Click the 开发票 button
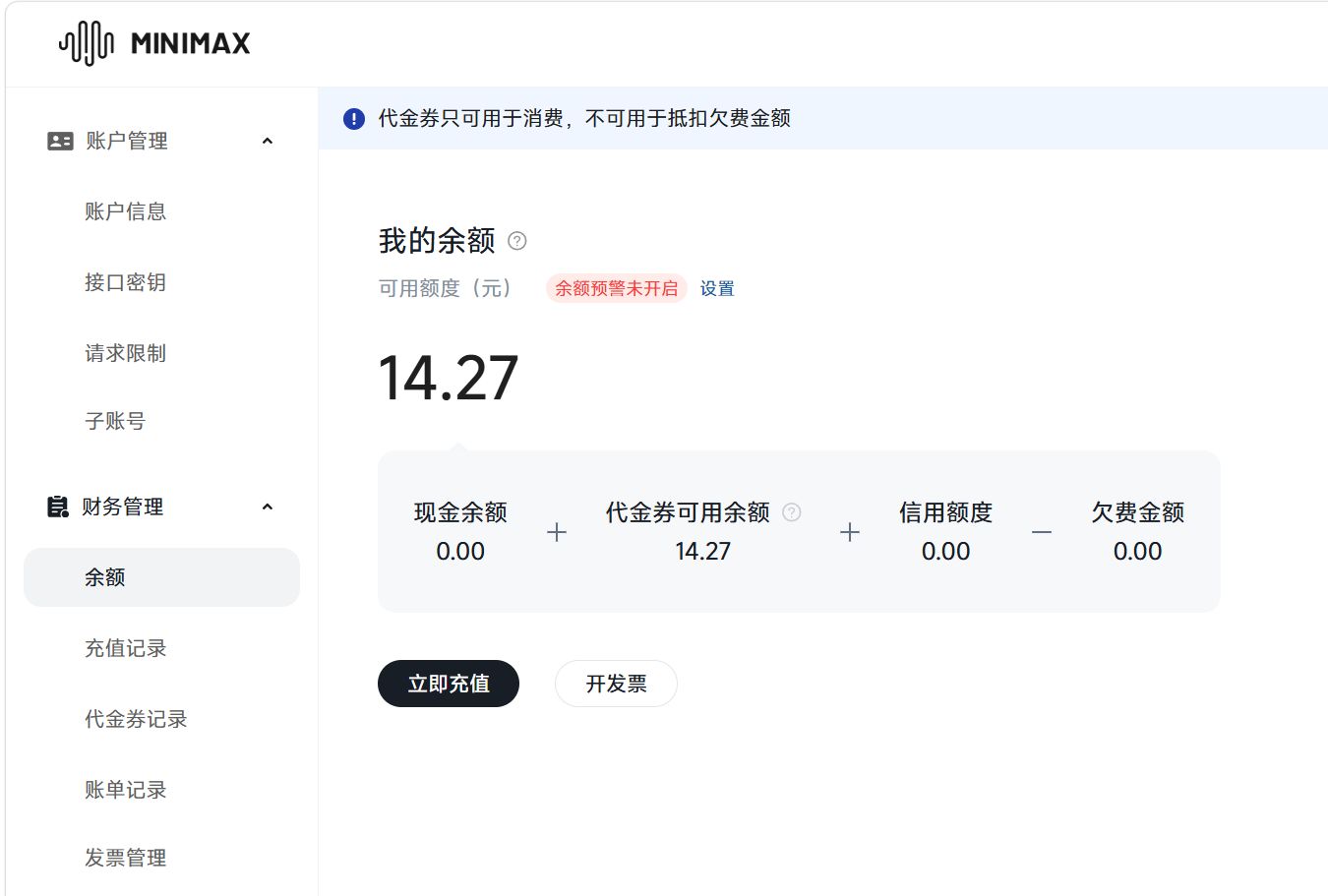Image resolution: width=1328 pixels, height=896 pixels. pos(616,684)
